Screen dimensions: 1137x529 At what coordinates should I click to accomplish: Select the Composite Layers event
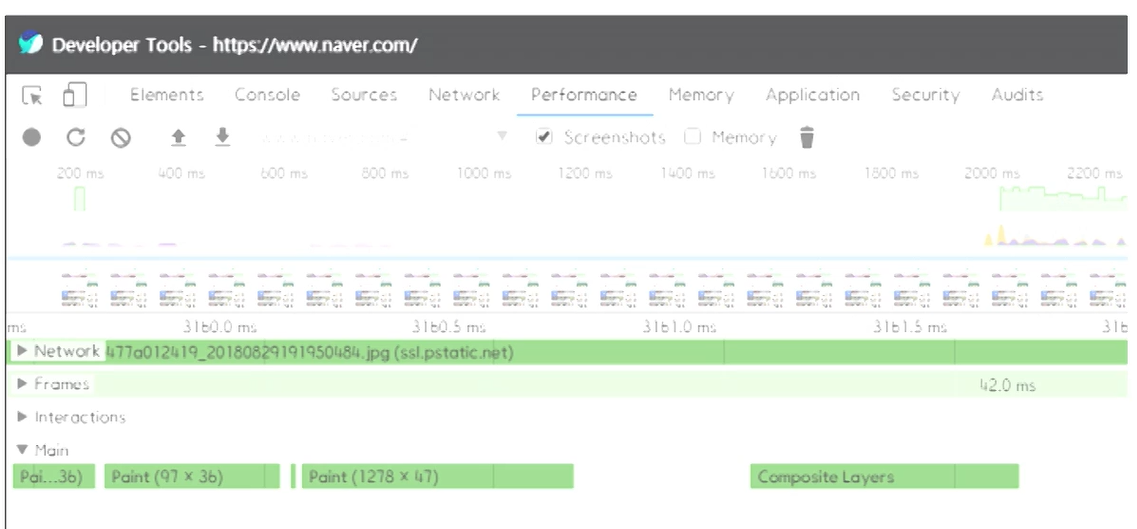(885, 476)
